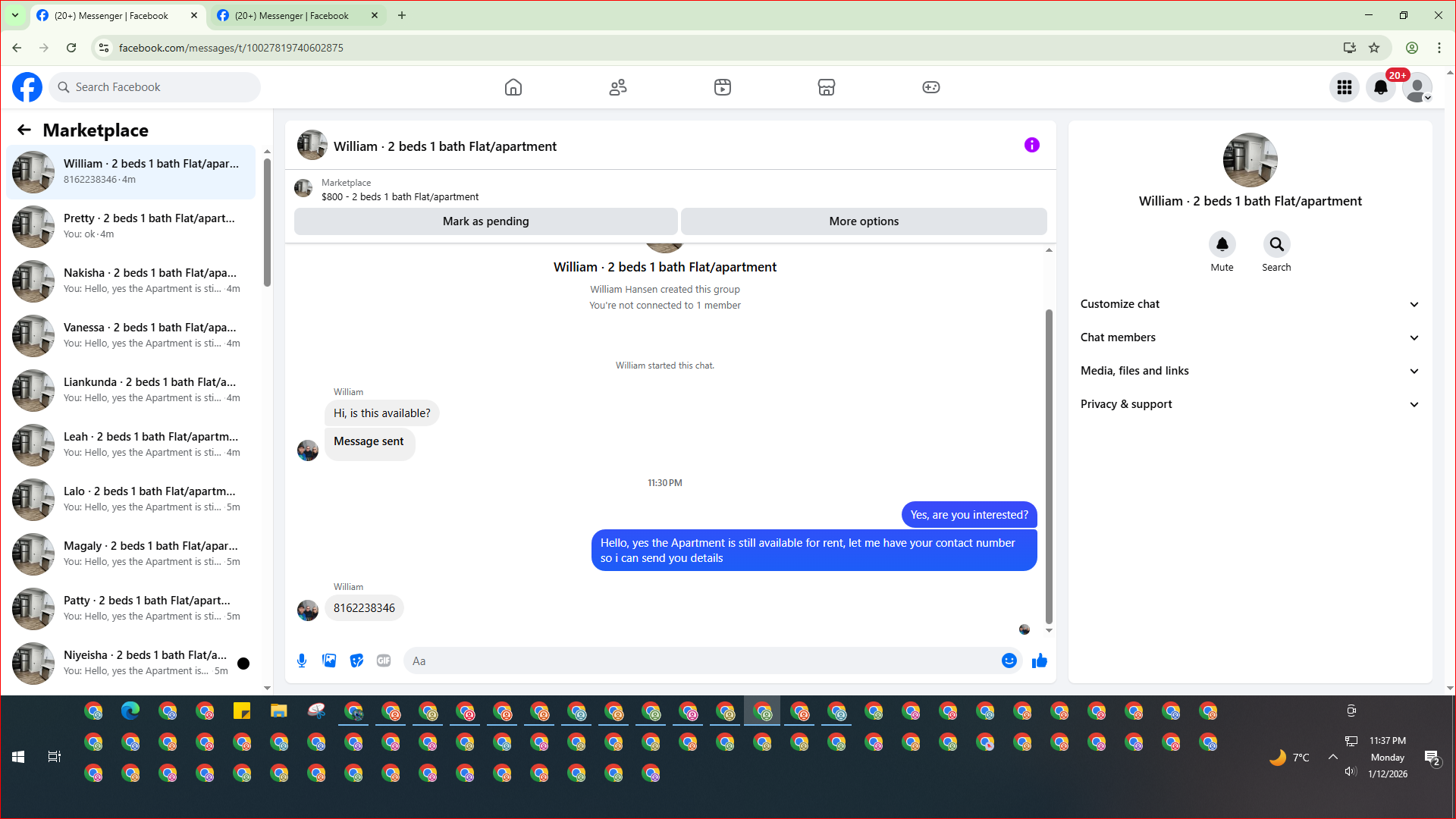Switch to the second Messenger browser tab

(x=292, y=15)
